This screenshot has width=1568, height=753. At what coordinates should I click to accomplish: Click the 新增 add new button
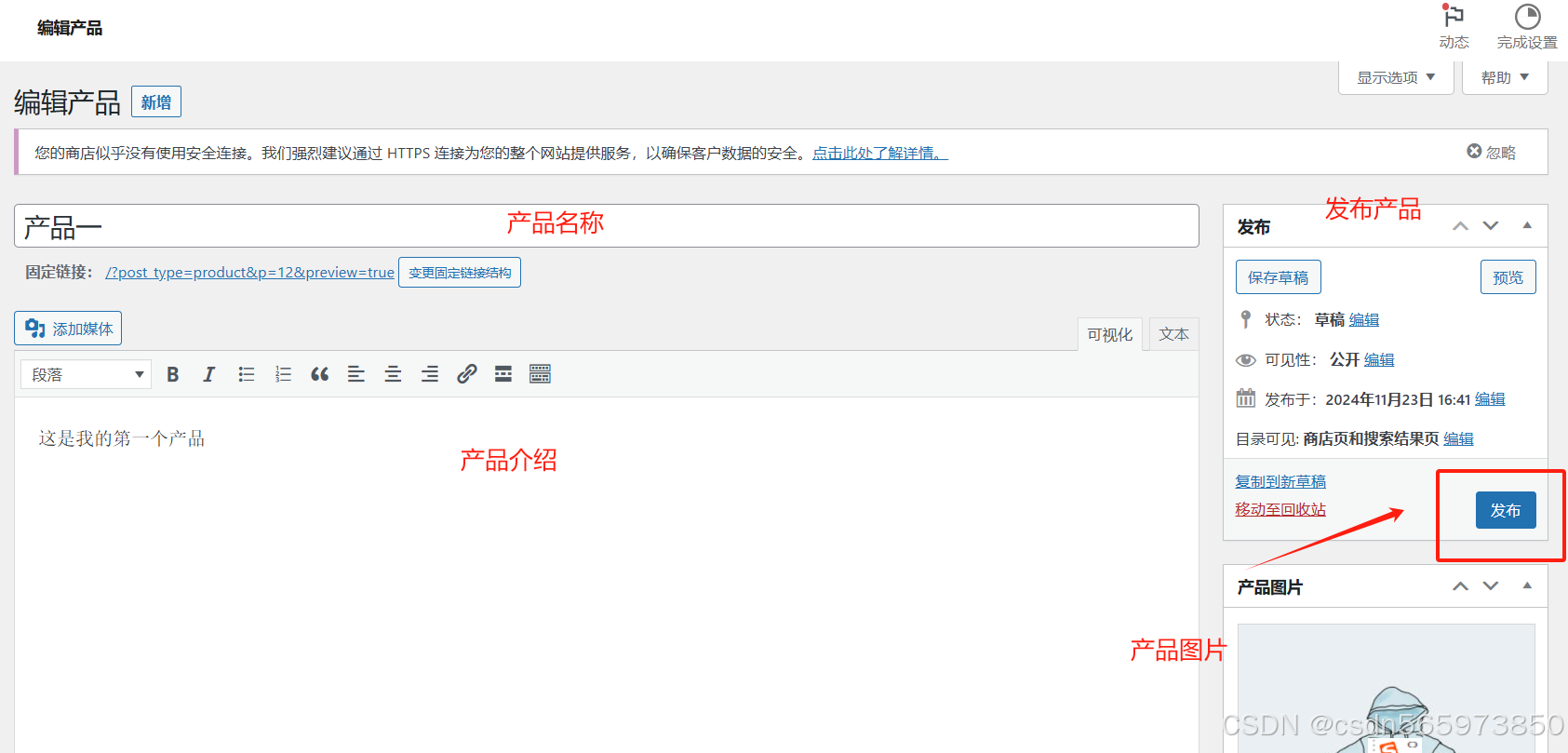tap(156, 102)
